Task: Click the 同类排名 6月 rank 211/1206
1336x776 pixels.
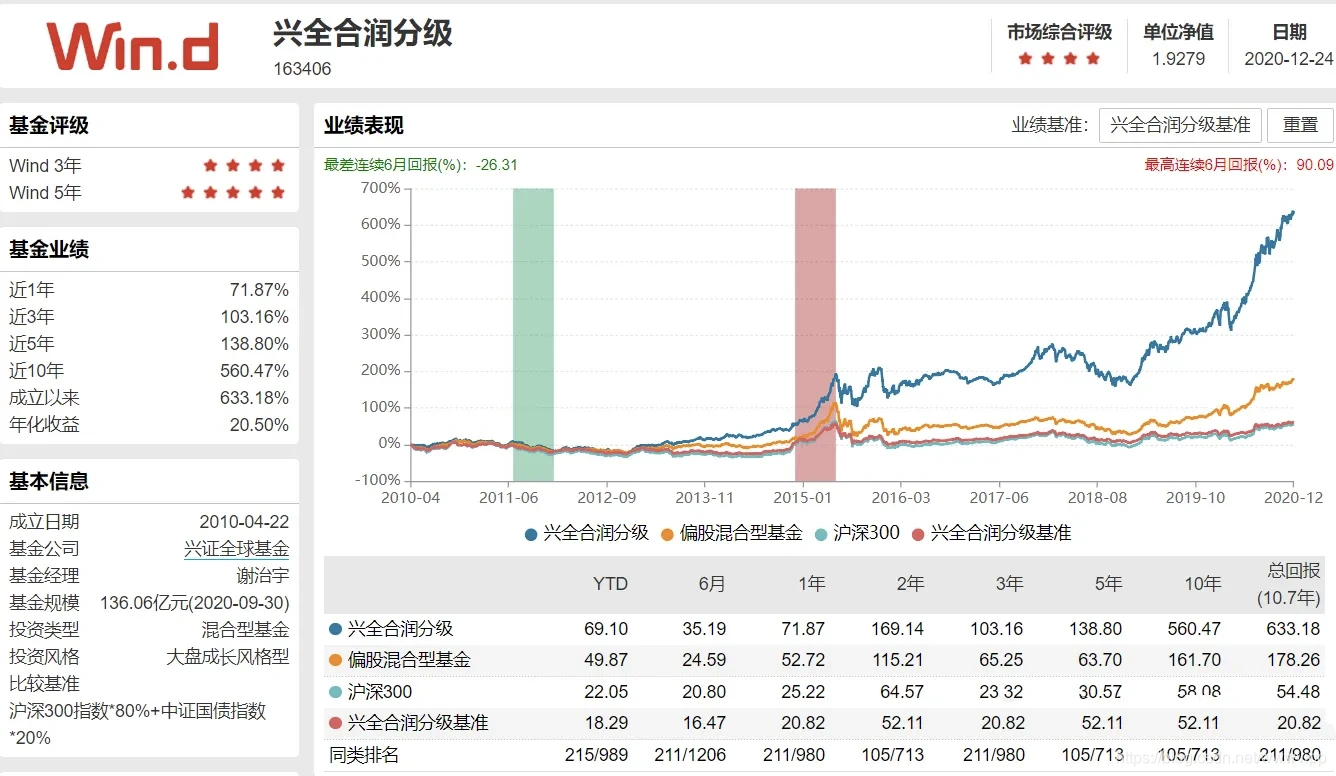Action: point(690,755)
